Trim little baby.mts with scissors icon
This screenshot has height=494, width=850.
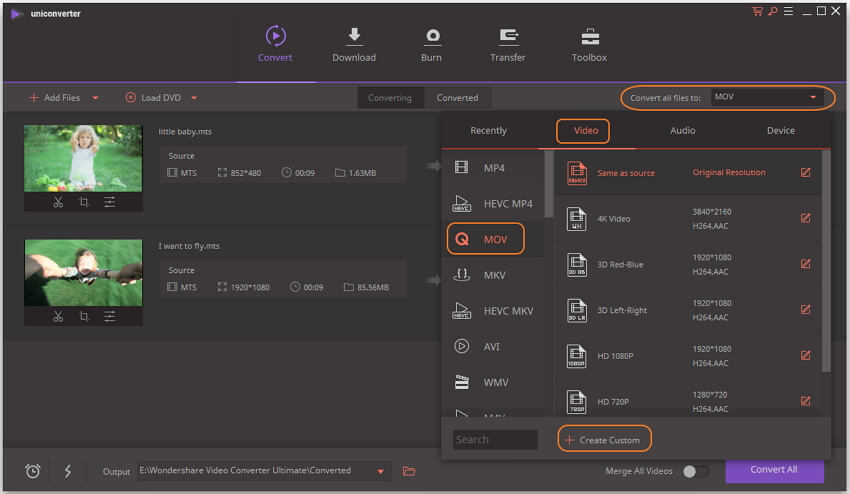pyautogui.click(x=58, y=202)
